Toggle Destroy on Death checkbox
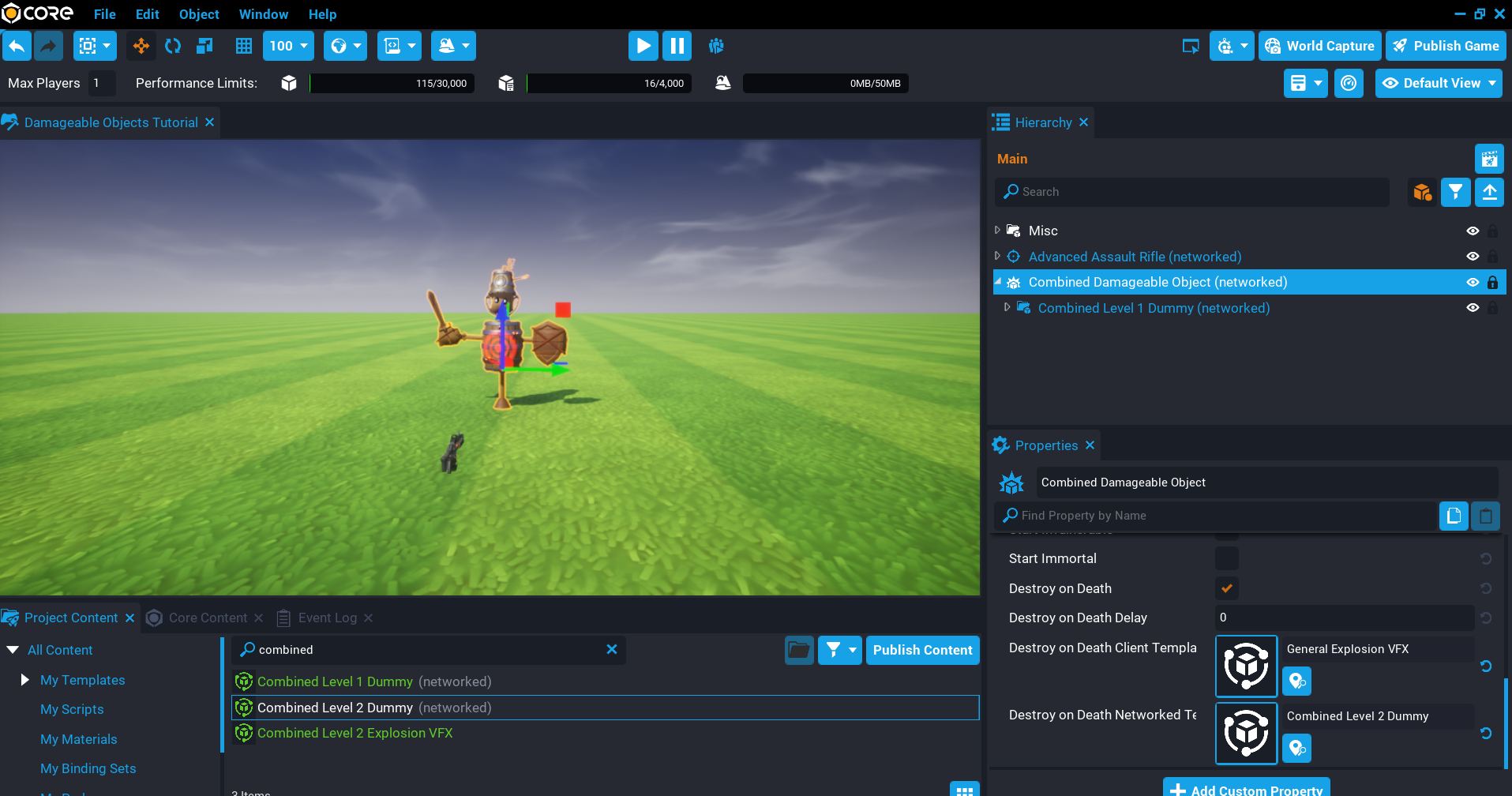1512x796 pixels. [1226, 588]
